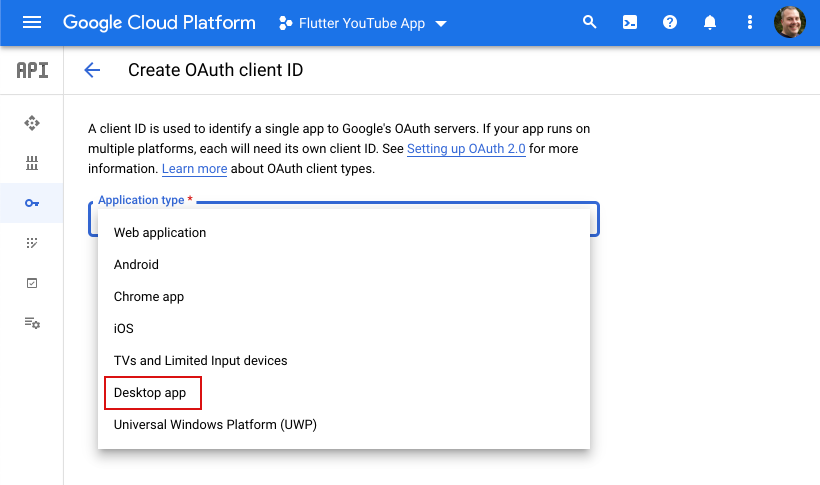Choose Web application from the list
The width and height of the screenshot is (820, 485).
pos(160,233)
